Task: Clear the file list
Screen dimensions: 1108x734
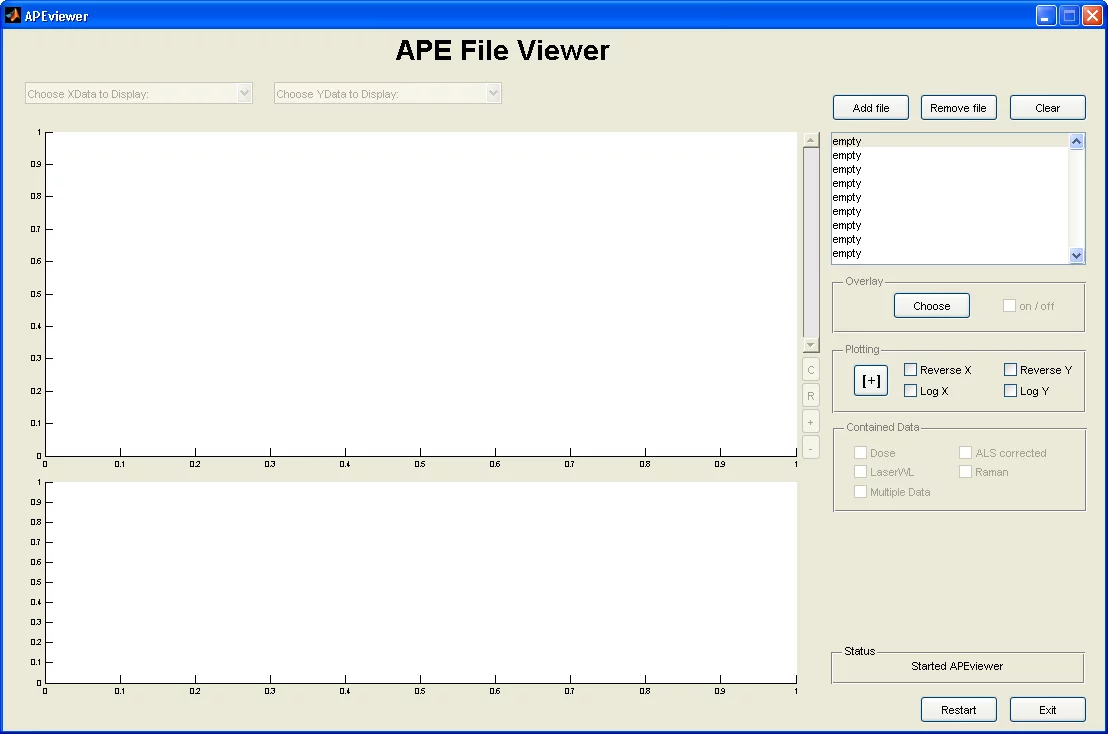Action: coord(1047,108)
